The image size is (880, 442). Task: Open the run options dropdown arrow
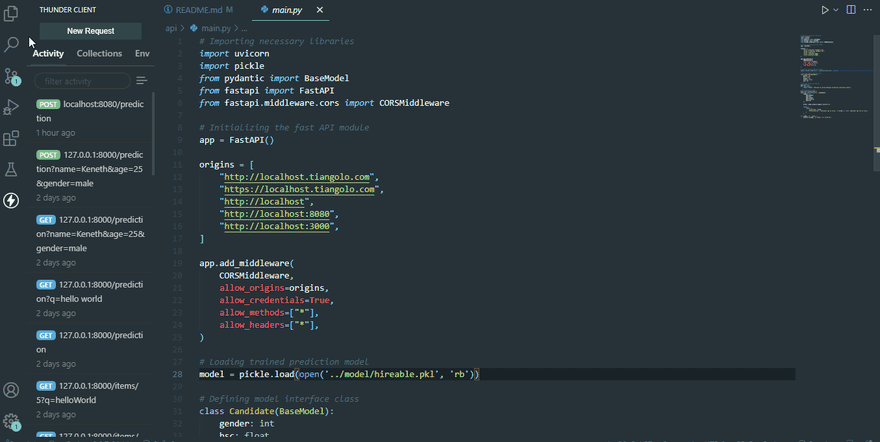(x=836, y=10)
